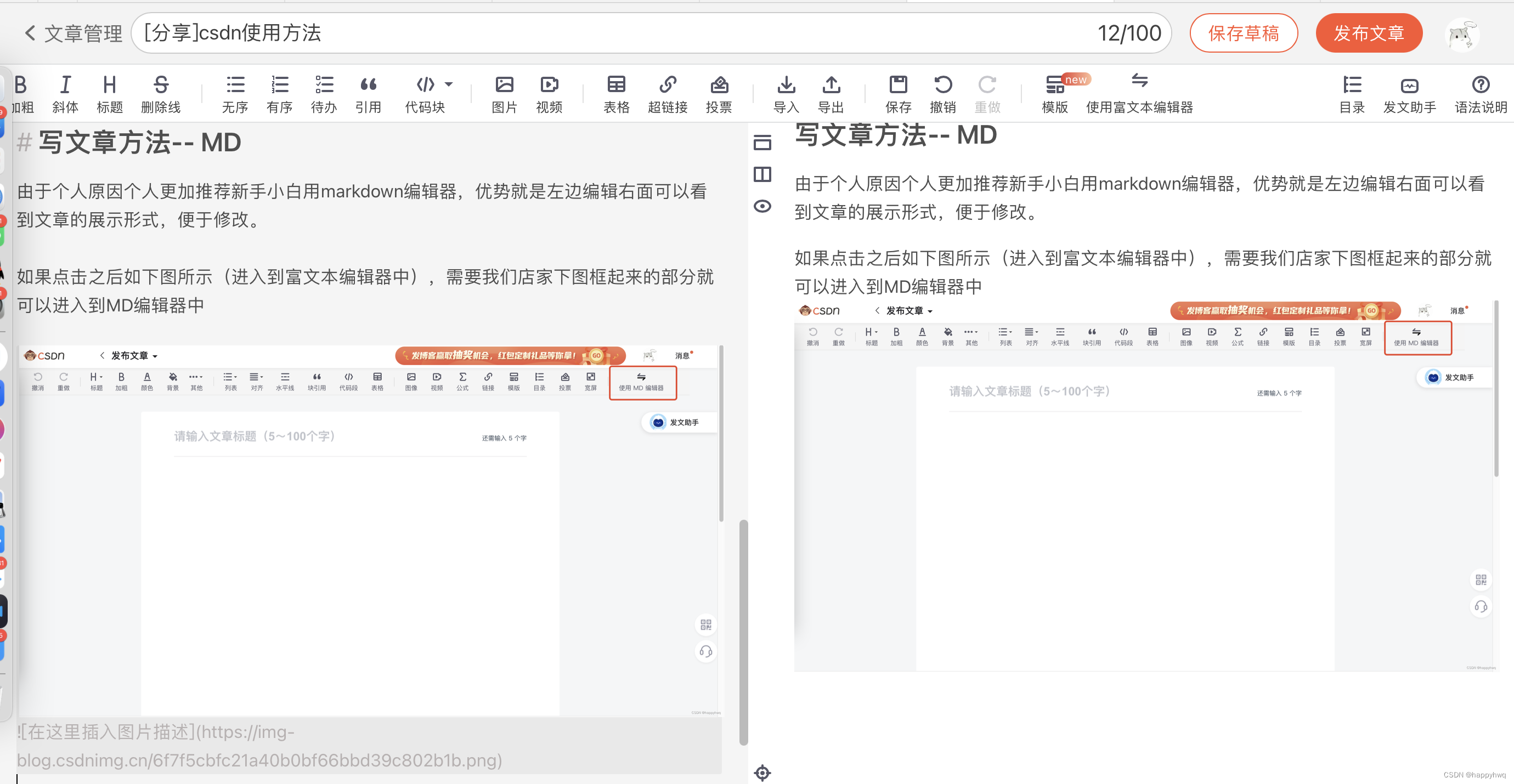Click the embedded screenshot in the preview pane

pos(1146,486)
